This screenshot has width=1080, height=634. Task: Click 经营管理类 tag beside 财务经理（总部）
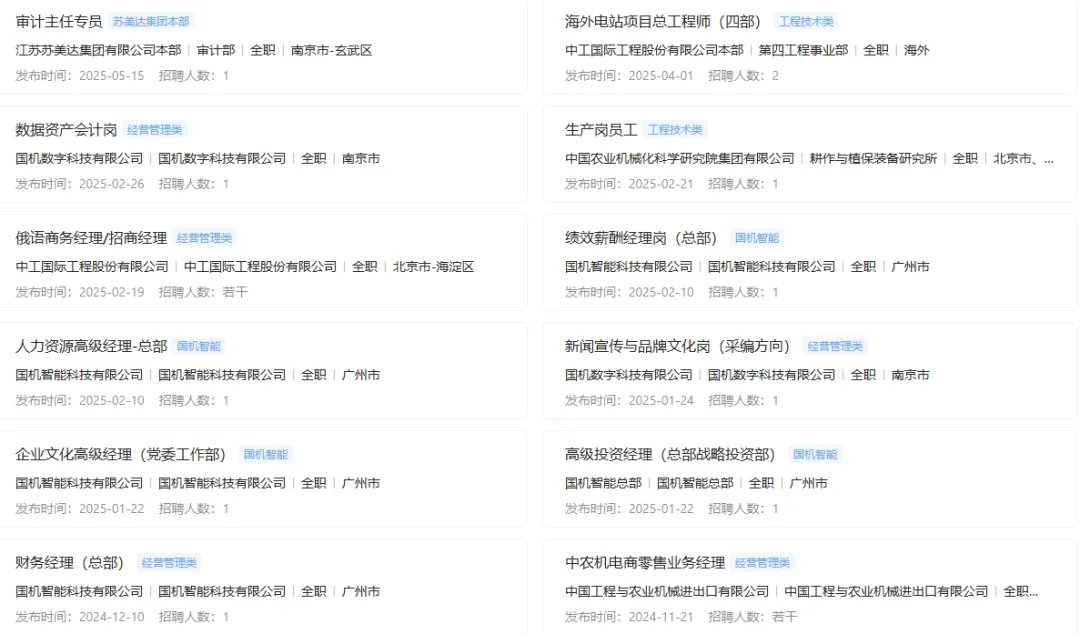[169, 562]
